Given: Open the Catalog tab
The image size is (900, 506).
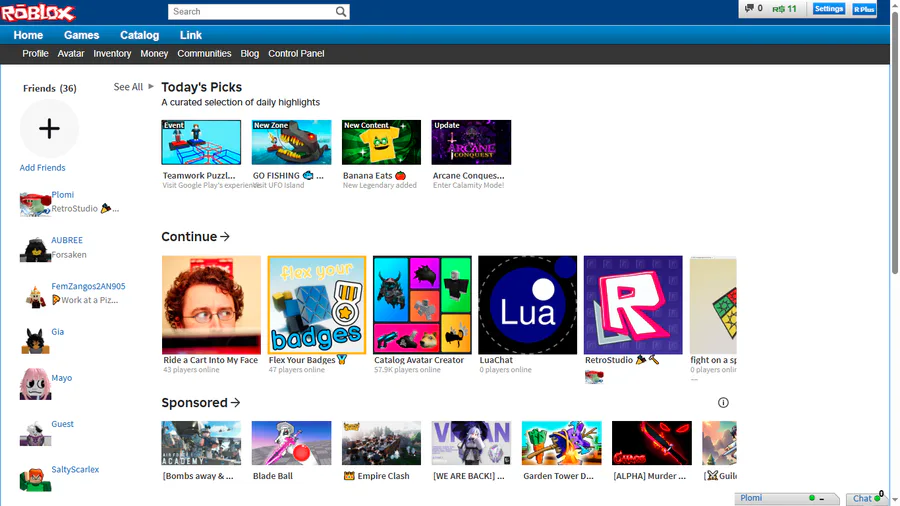Looking at the screenshot, I should [x=139, y=35].
